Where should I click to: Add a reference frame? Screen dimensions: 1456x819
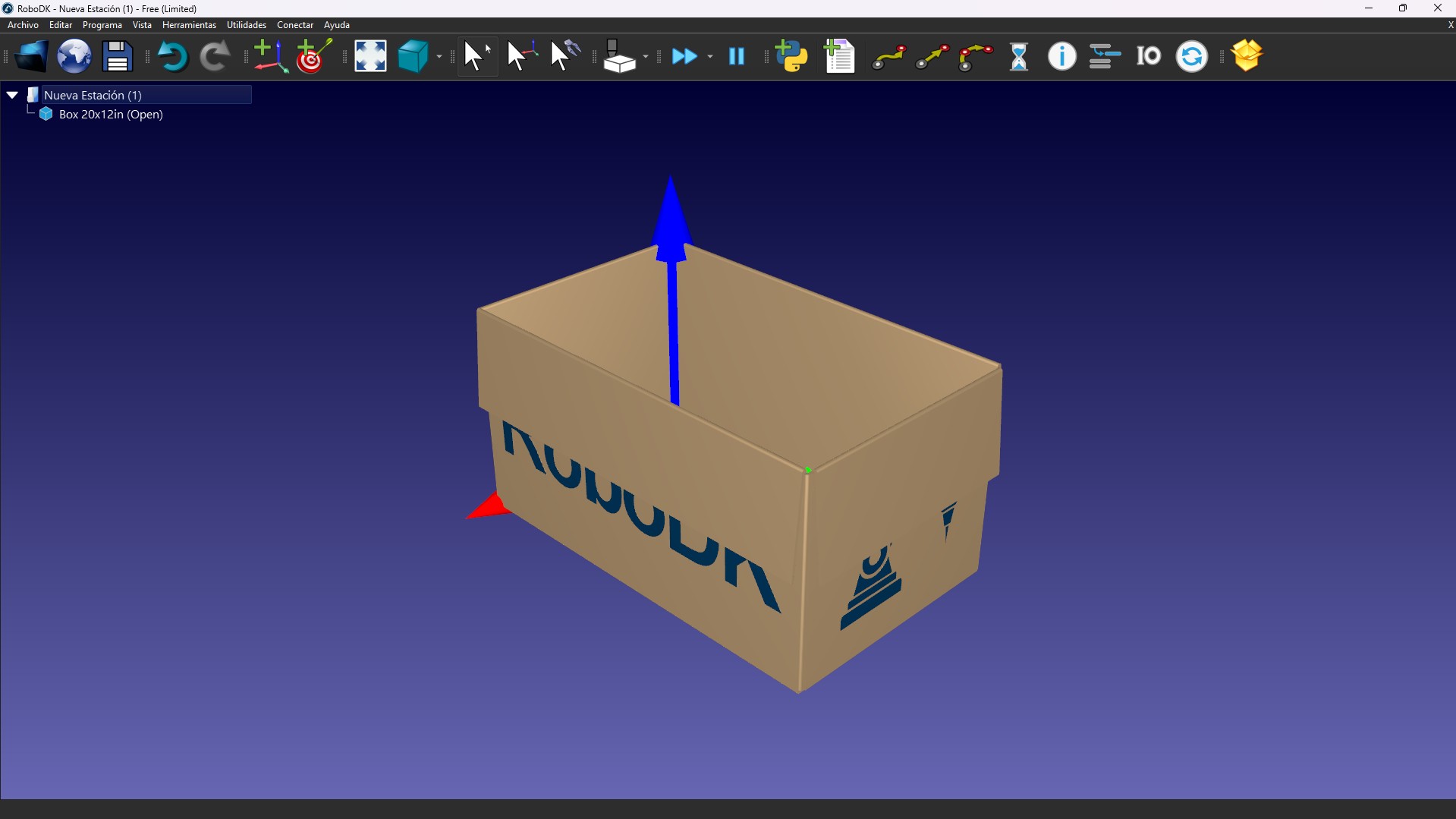(x=270, y=56)
